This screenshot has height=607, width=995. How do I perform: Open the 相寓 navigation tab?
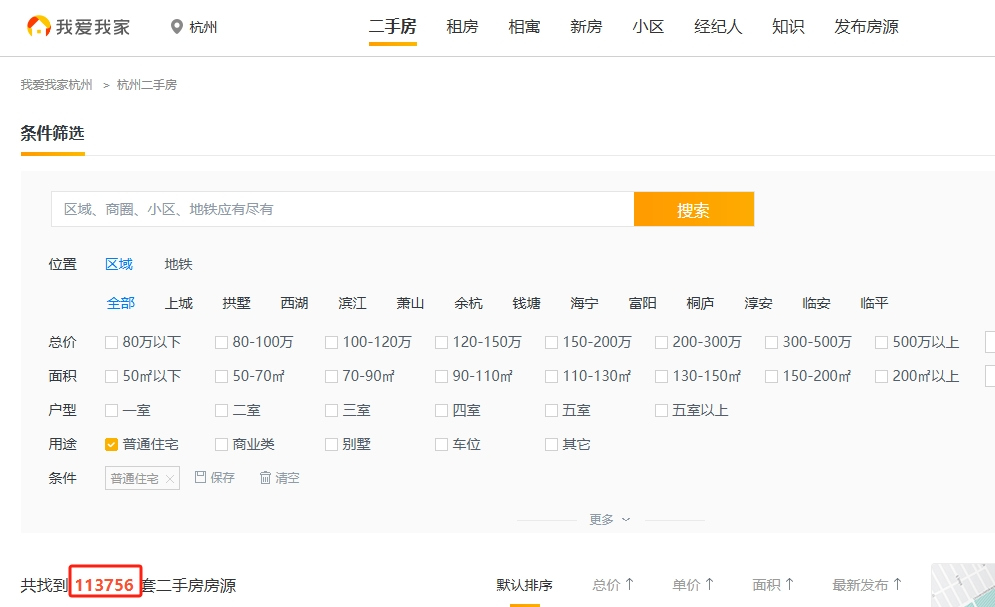[524, 27]
